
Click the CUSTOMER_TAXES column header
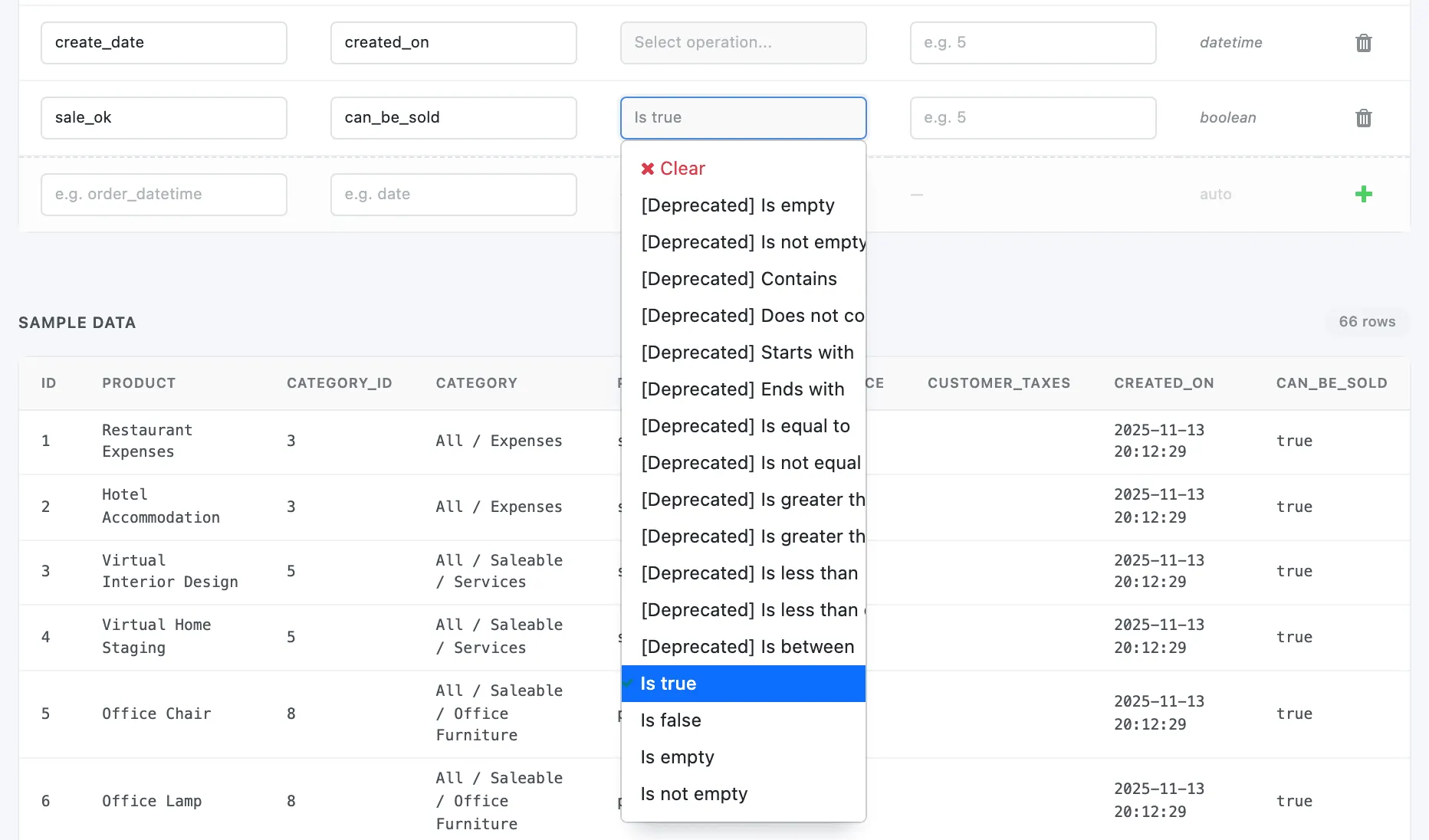[999, 383]
